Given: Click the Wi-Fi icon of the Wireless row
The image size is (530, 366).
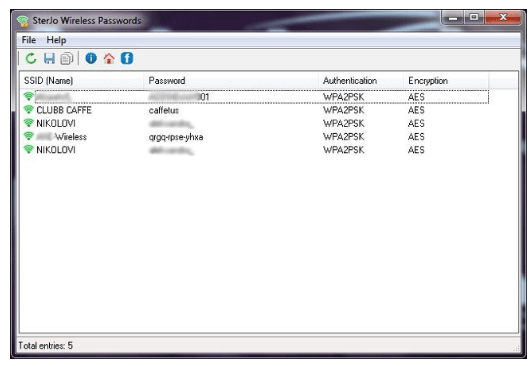Looking at the screenshot, I should (29, 136).
